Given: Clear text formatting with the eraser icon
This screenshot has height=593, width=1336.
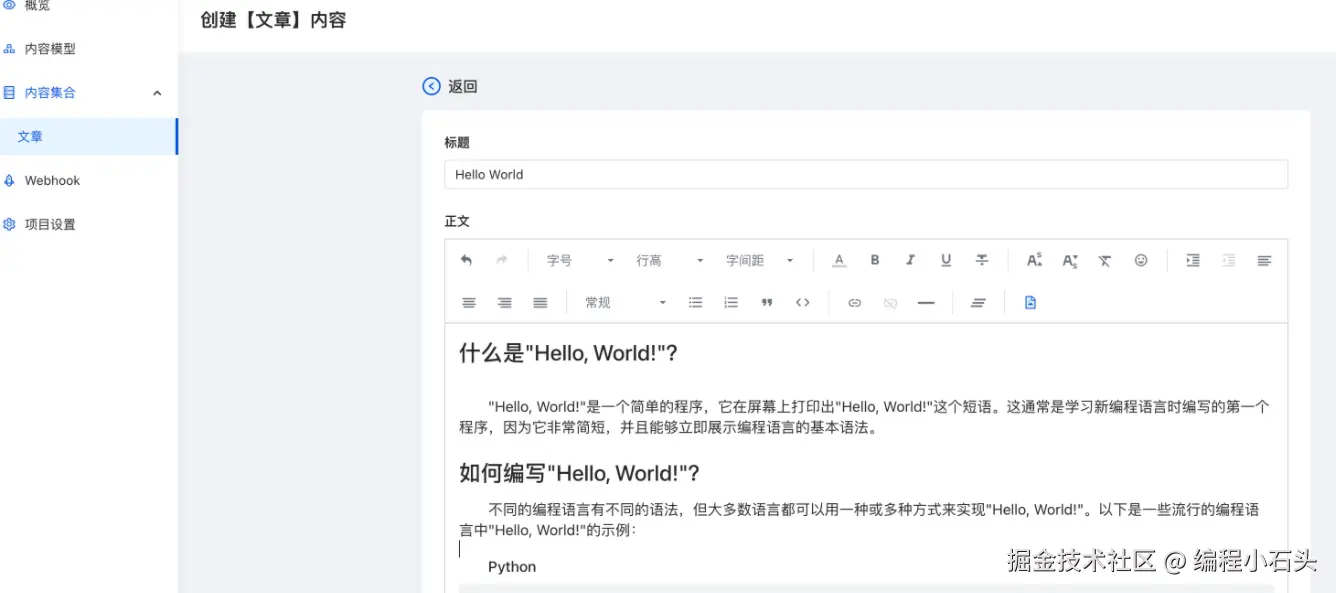Looking at the screenshot, I should click(x=1105, y=260).
